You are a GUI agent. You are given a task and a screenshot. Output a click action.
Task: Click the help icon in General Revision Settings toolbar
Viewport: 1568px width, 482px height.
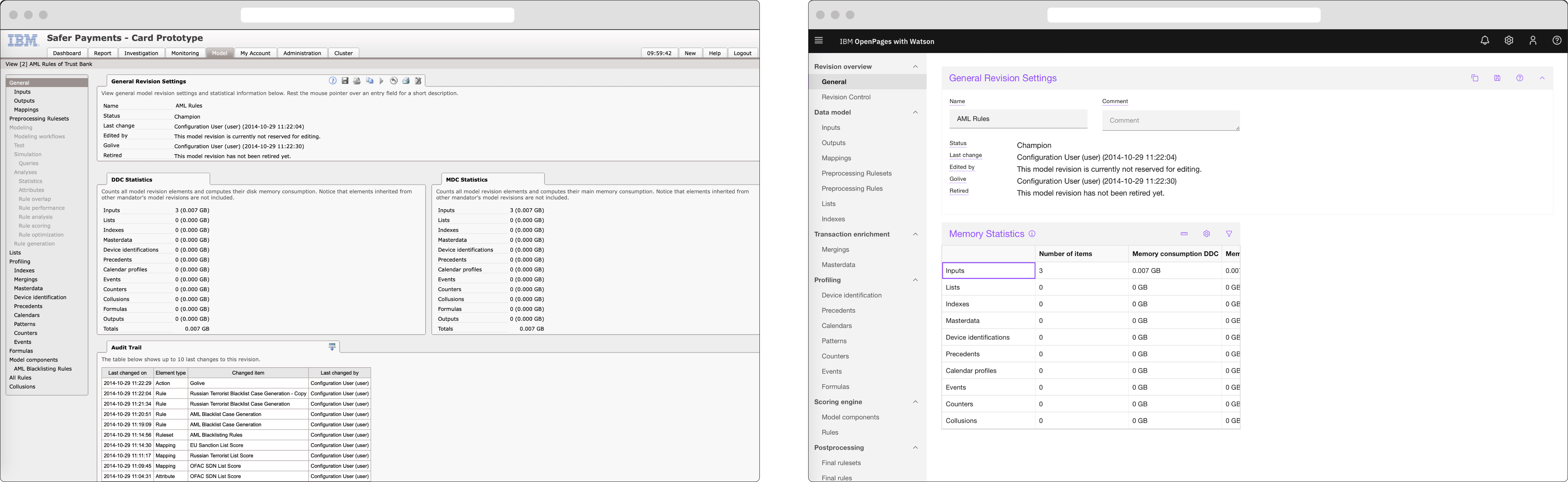point(333,80)
